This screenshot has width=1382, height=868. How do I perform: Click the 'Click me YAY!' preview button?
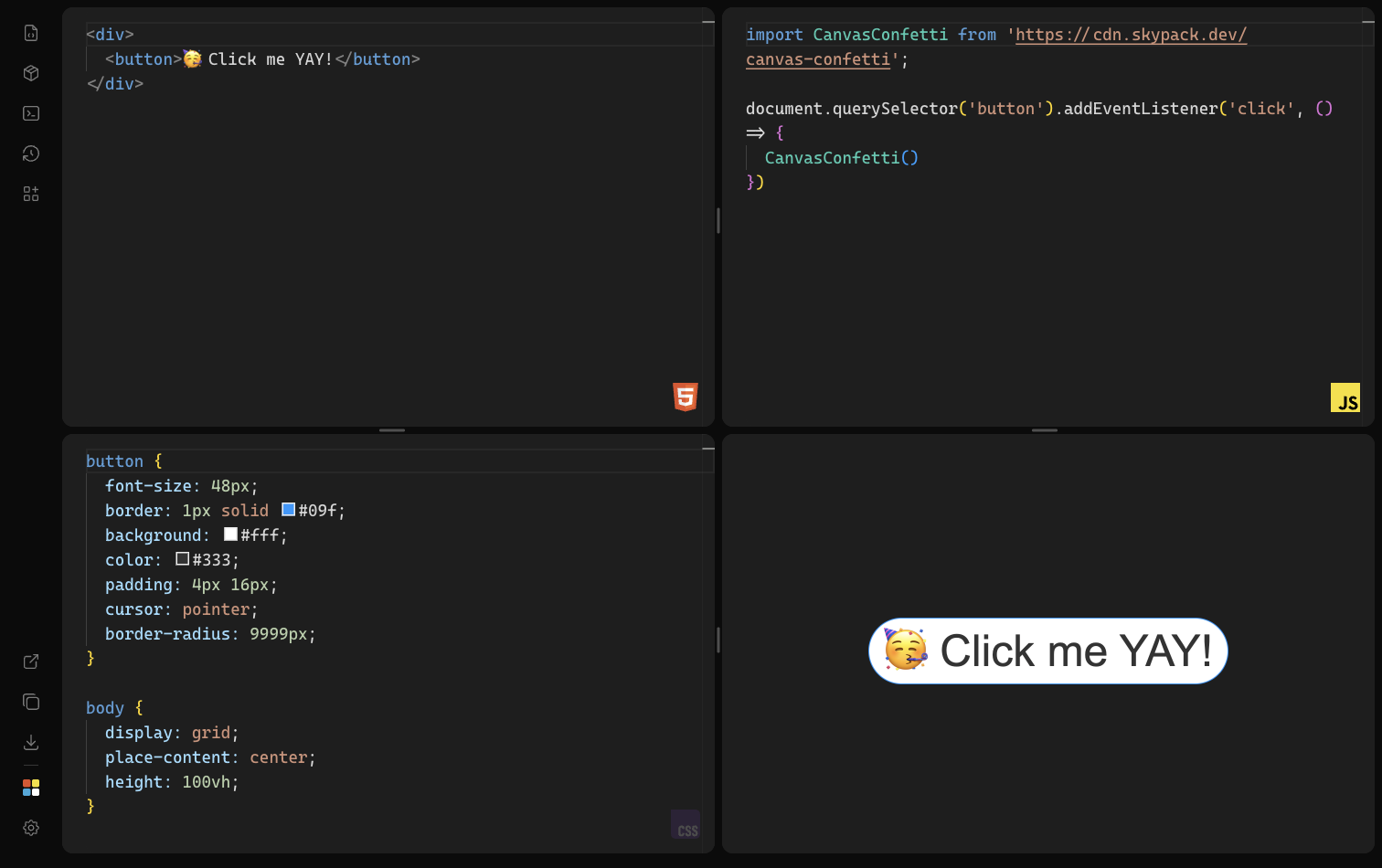coord(1048,651)
